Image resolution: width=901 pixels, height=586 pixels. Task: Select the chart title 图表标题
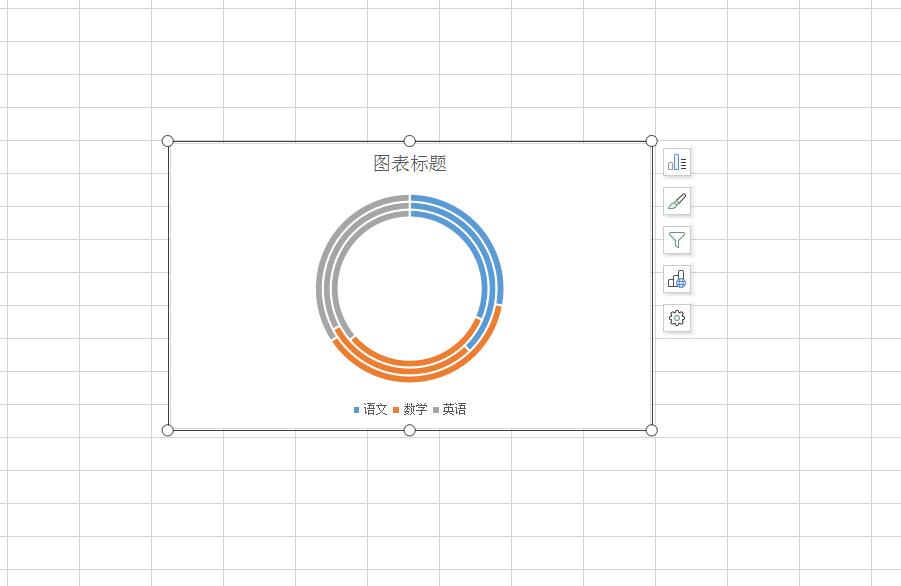[x=409, y=163]
